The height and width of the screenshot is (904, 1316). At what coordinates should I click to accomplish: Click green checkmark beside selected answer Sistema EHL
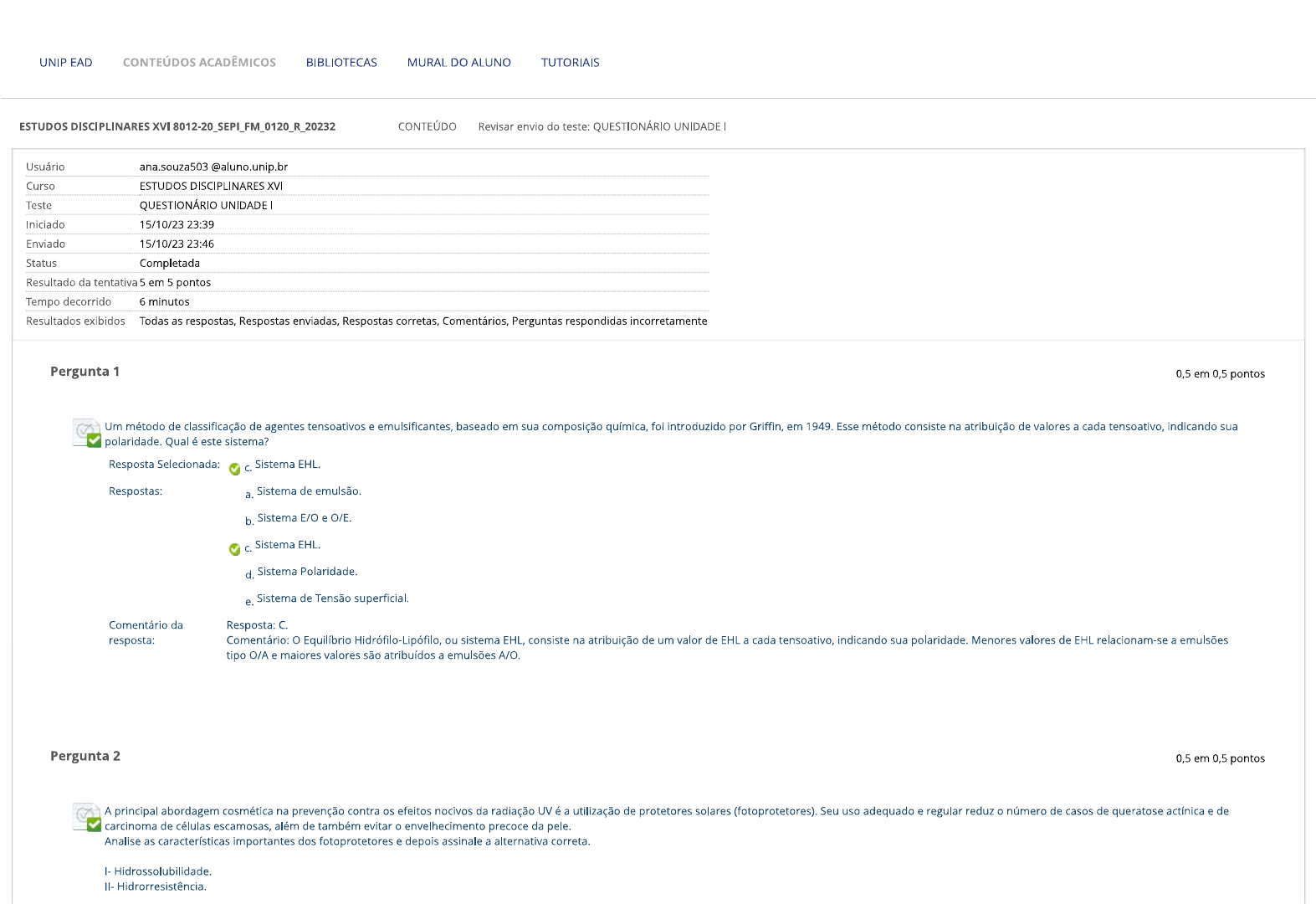(x=234, y=469)
